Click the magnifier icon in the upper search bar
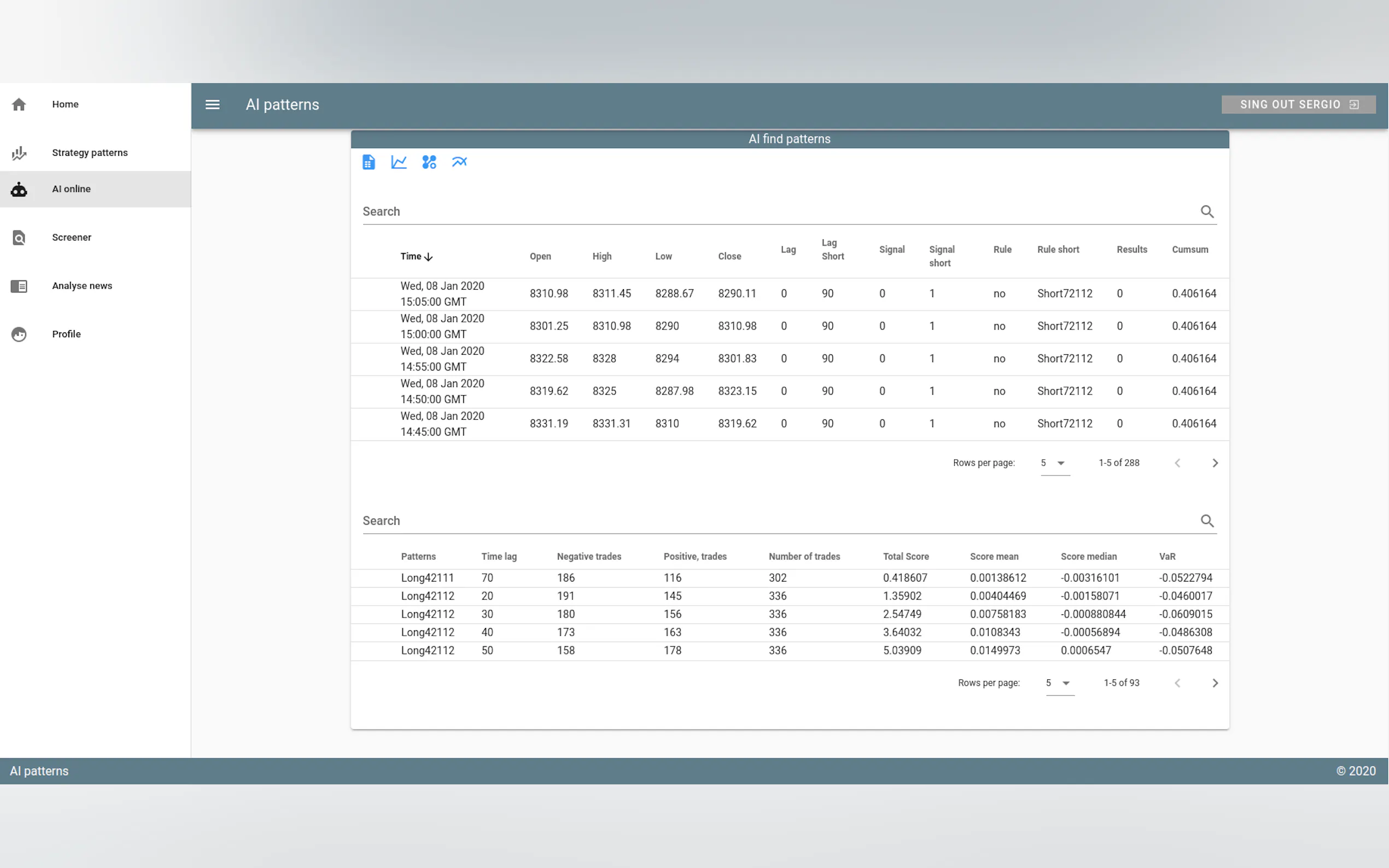 (1207, 212)
